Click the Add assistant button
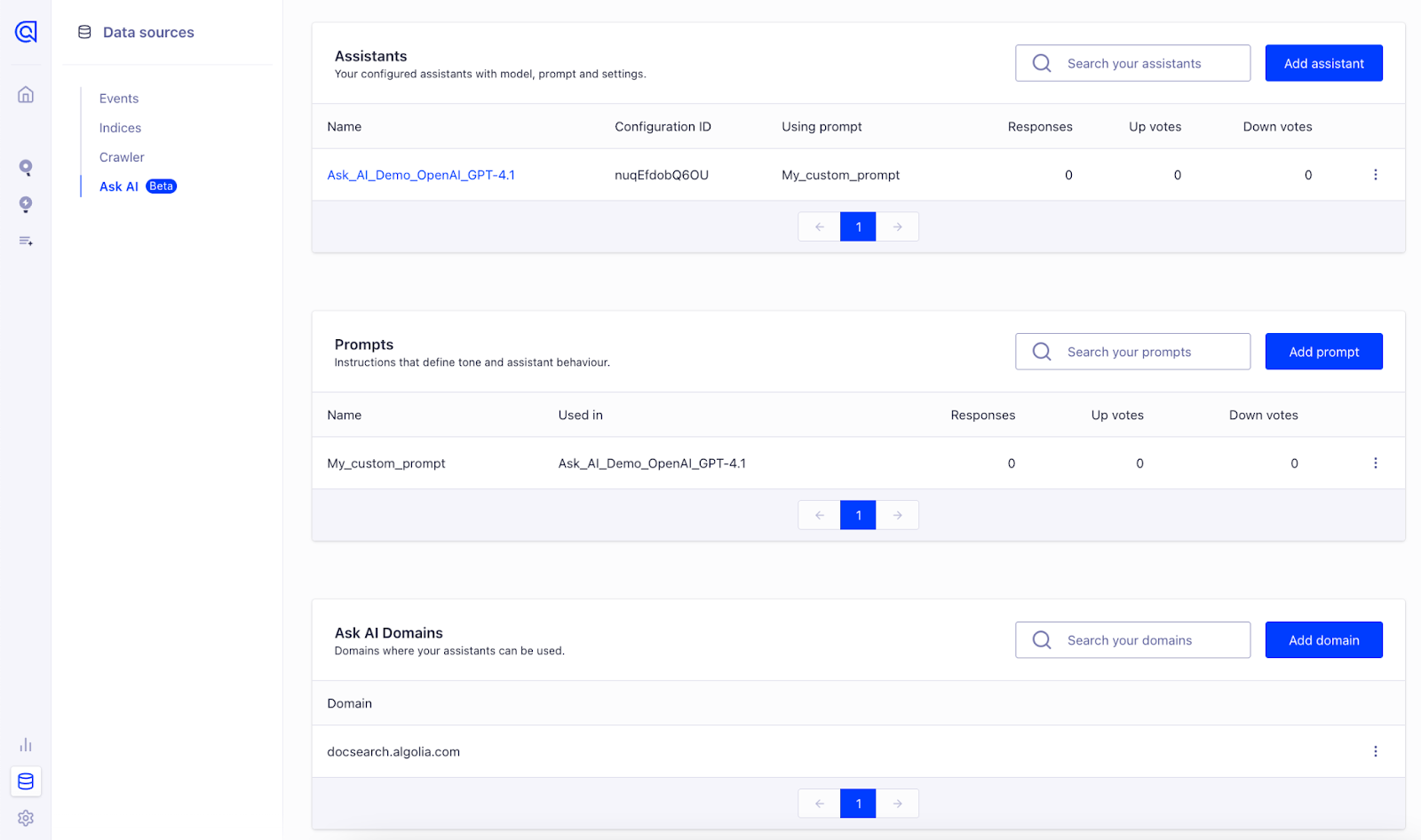The height and width of the screenshot is (840, 1421). [x=1323, y=63]
